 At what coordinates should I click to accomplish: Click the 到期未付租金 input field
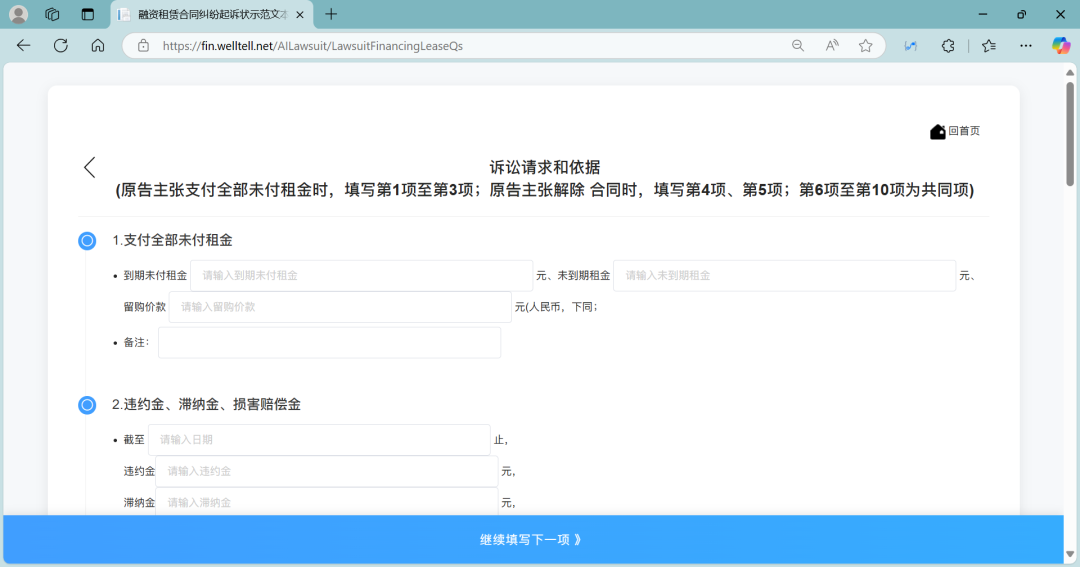(361, 275)
